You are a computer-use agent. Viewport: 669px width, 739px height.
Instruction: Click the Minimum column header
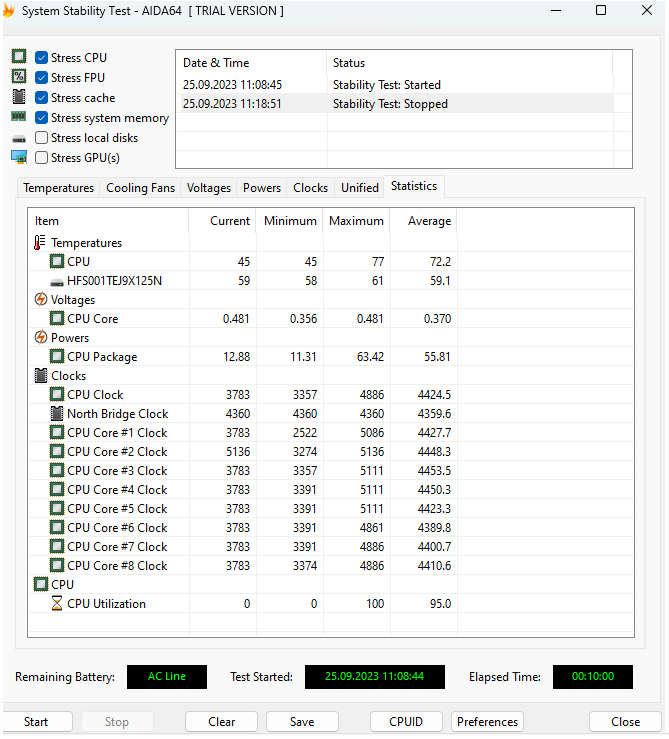coord(289,221)
